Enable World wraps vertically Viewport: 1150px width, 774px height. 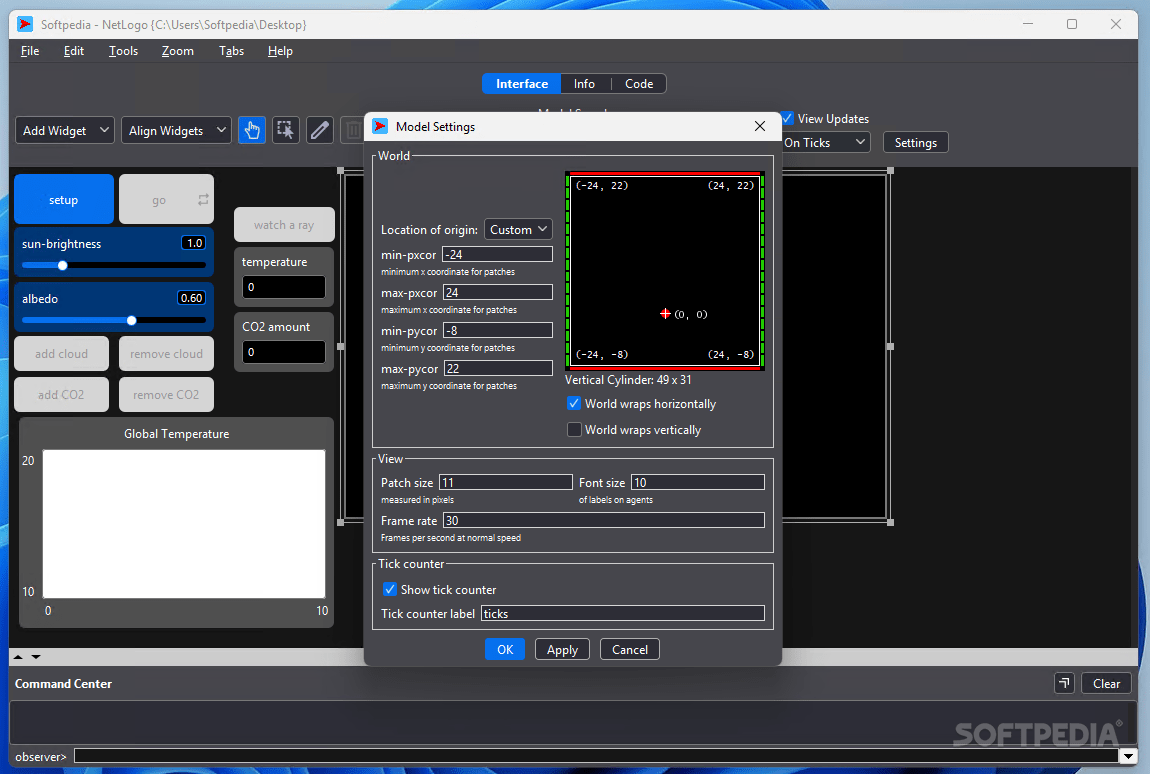[574, 429]
